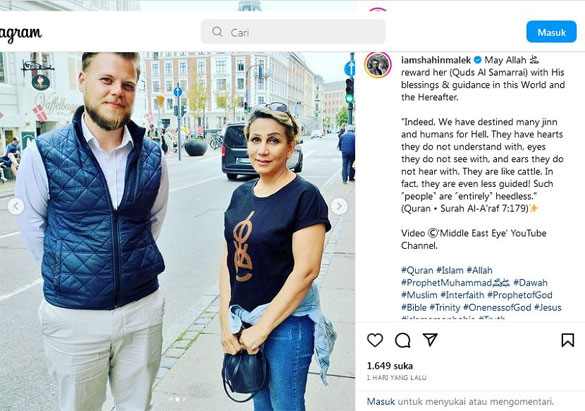This screenshot has width=585, height=411.
Task: Go to the previous photo with the left arrow
Action: tap(16, 206)
